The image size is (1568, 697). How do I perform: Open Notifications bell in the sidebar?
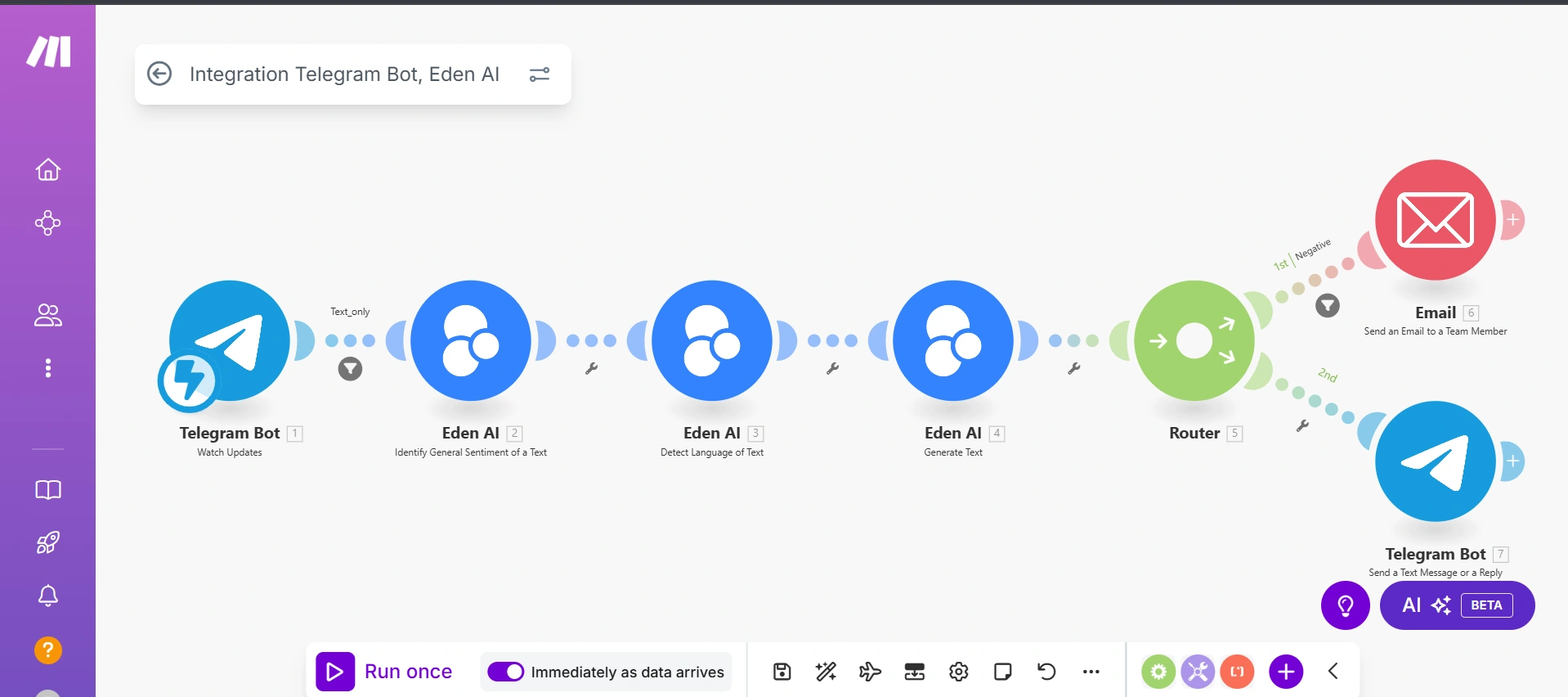tap(48, 596)
